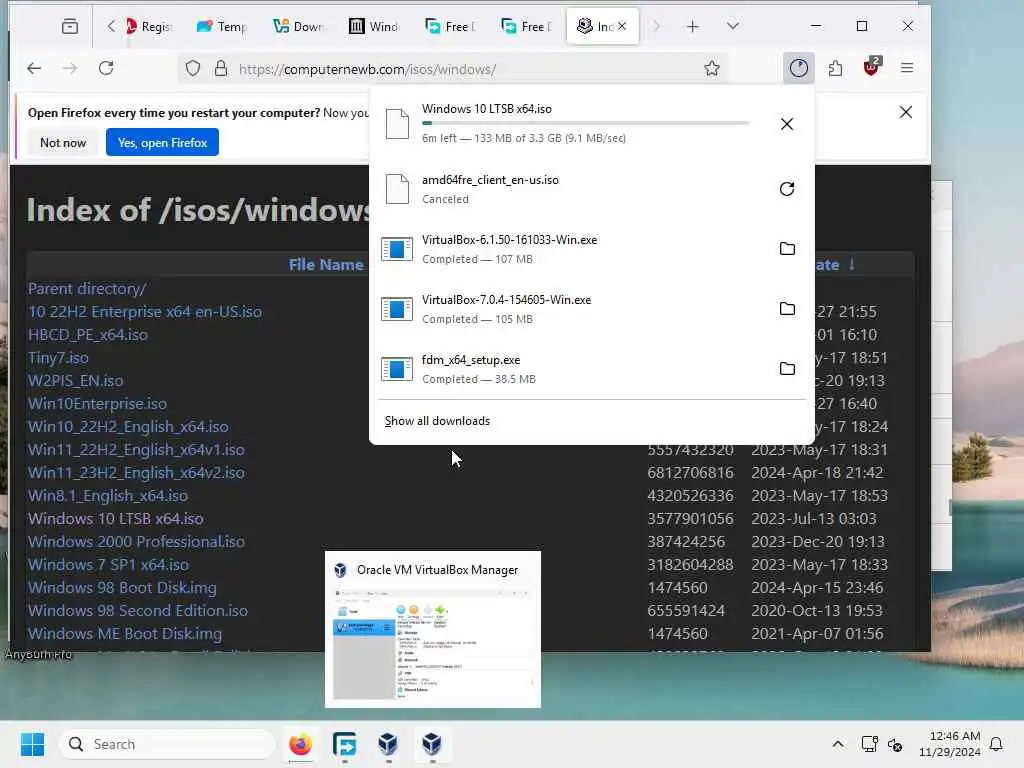Download Windows 2000 Professional.iso
Image resolution: width=1024 pixels, height=768 pixels.
coord(136,541)
